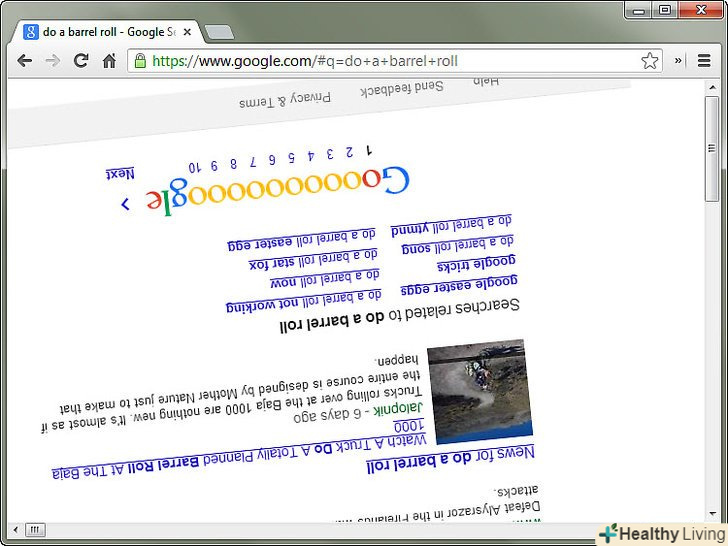Open the Privacy & Terms link

(285, 99)
